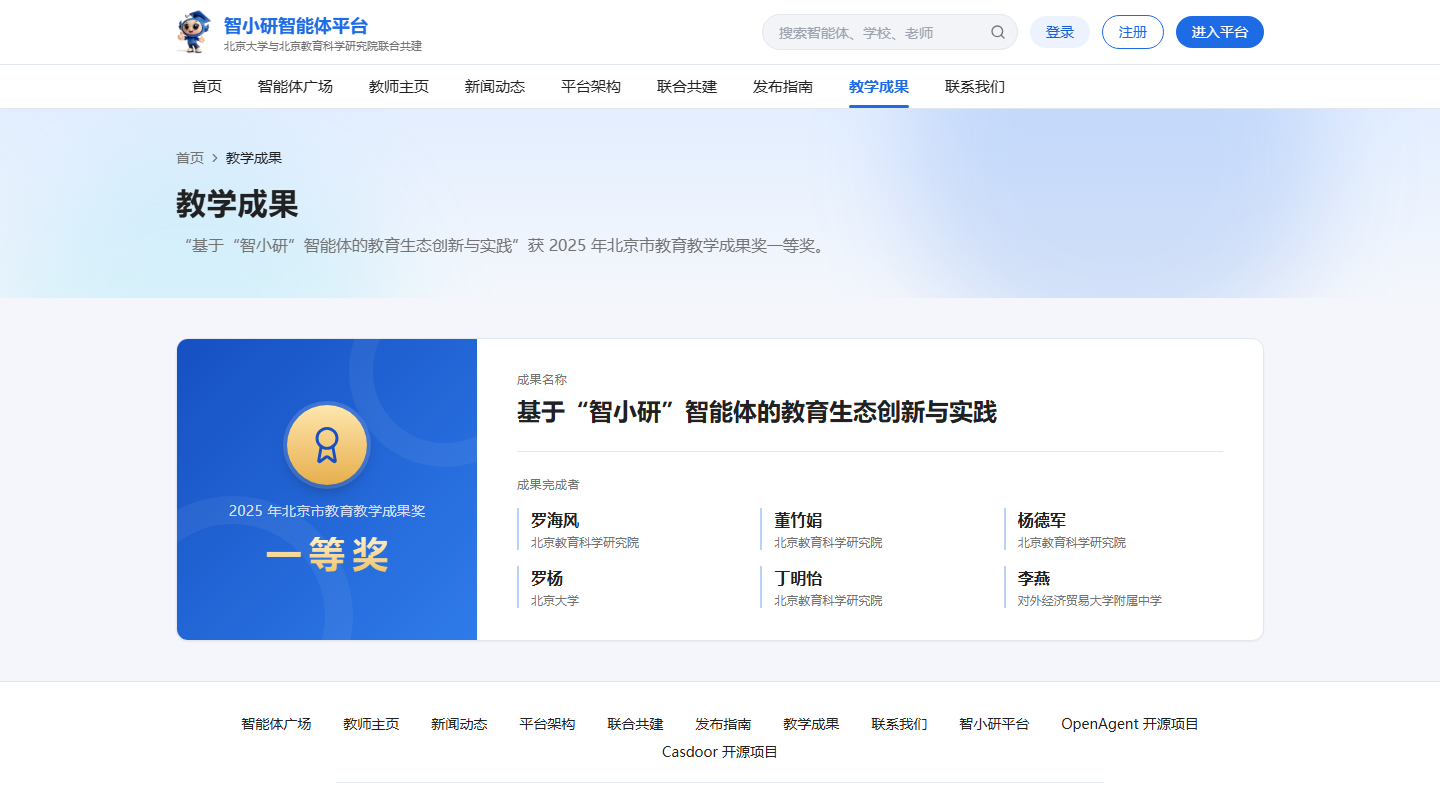The width and height of the screenshot is (1440, 800).
Task: Open the 发布指南 nav tab
Action: (x=783, y=87)
